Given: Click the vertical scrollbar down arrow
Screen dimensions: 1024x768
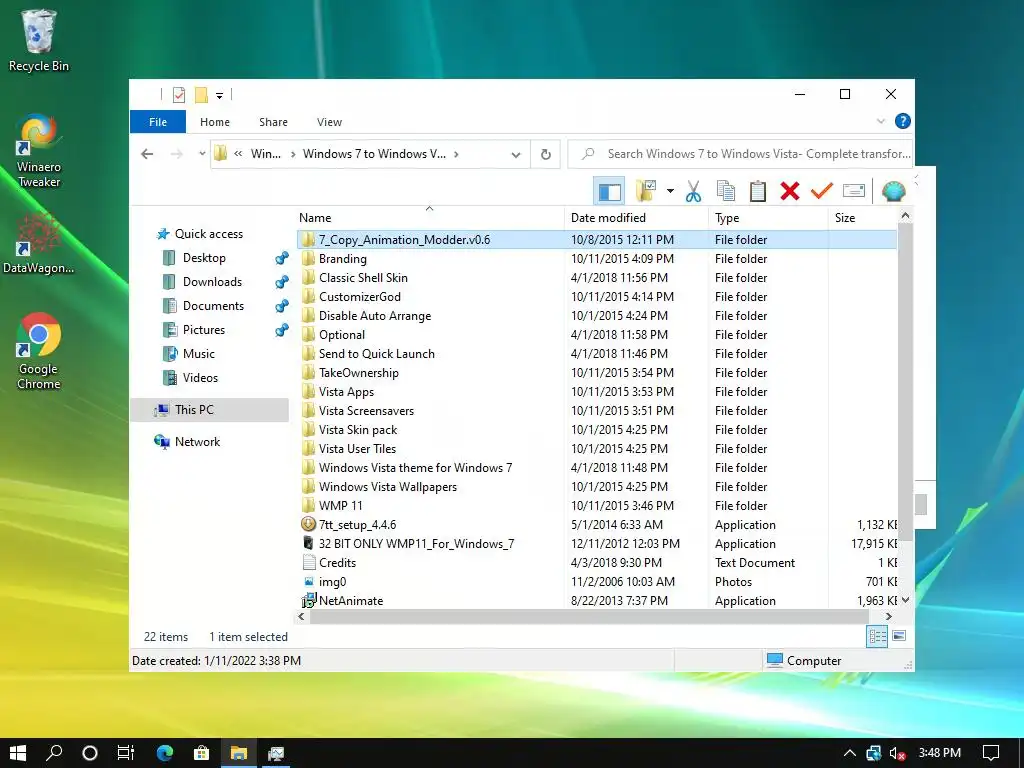Looking at the screenshot, I should coord(905,600).
